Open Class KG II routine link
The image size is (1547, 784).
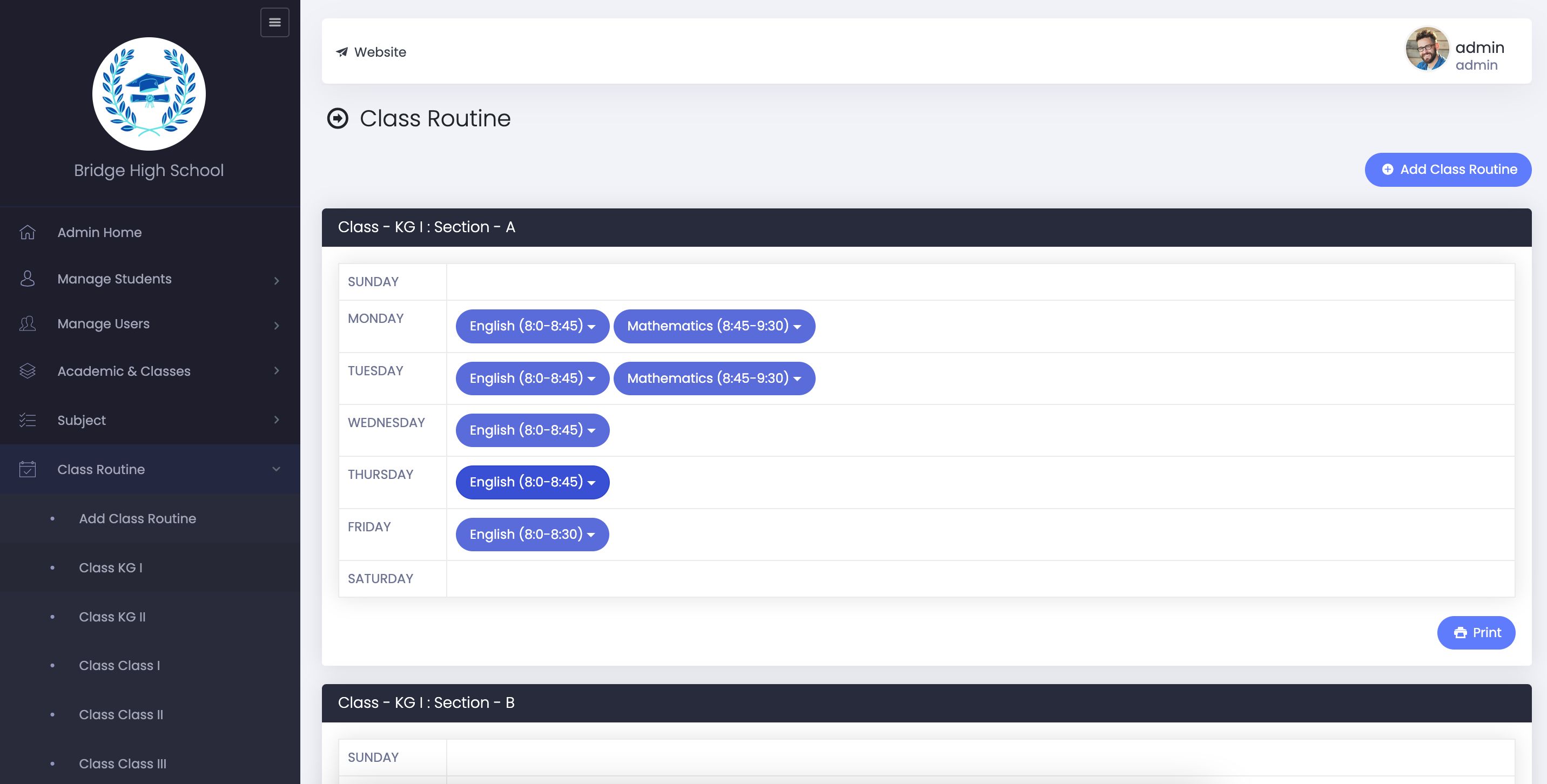[112, 617]
